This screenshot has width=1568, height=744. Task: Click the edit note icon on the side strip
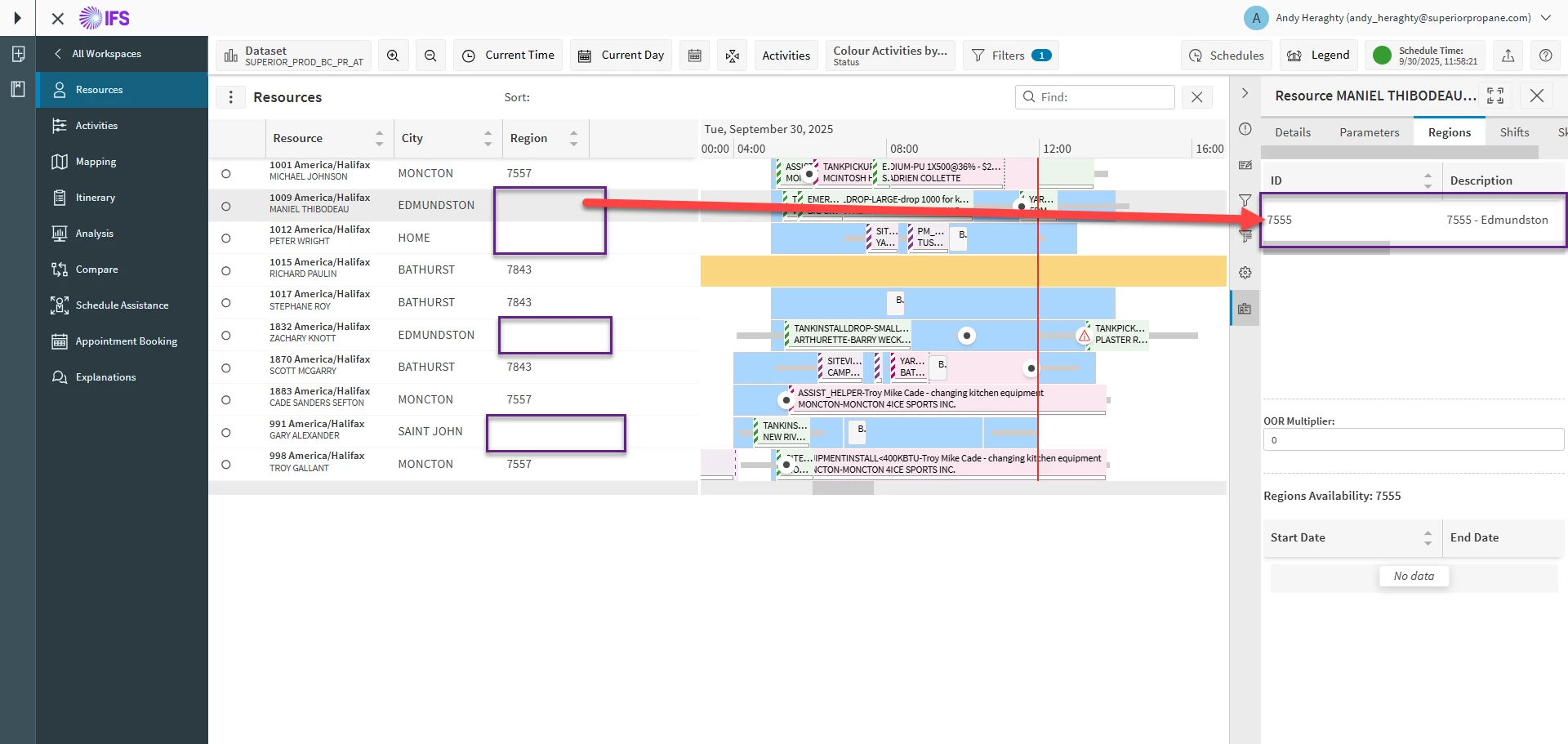(1245, 165)
